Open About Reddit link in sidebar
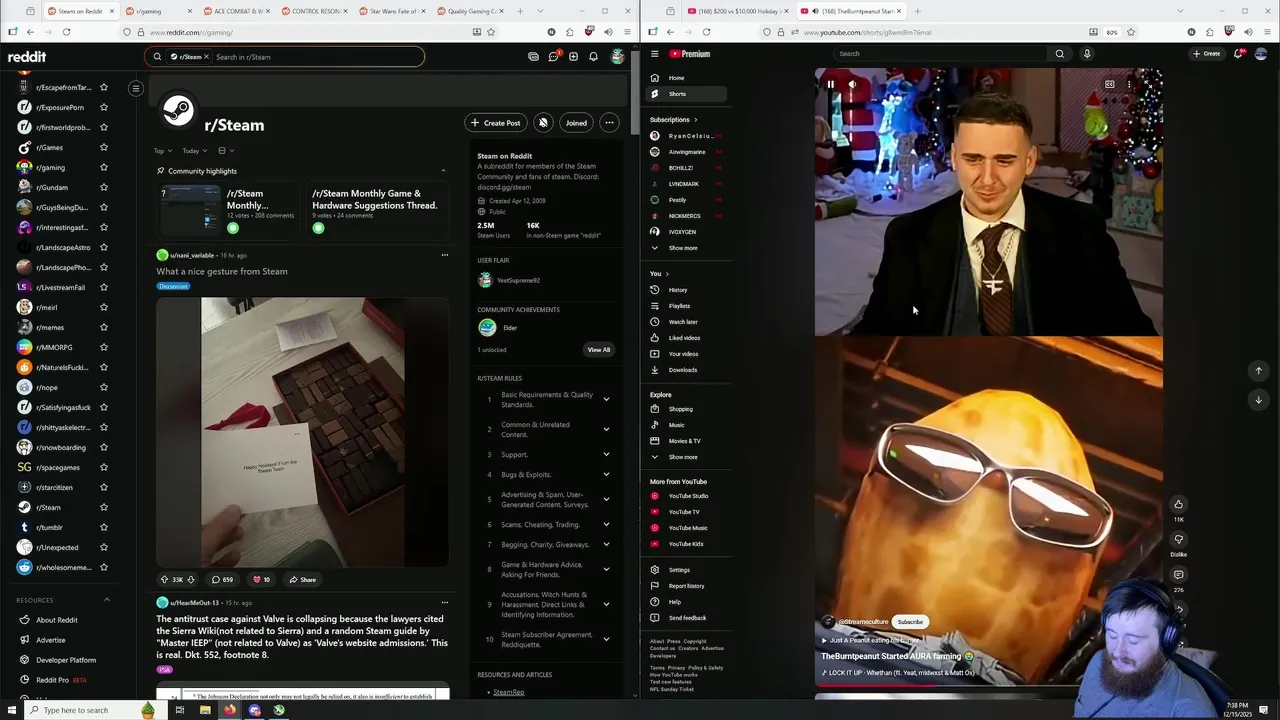The image size is (1280, 720). (x=57, y=620)
